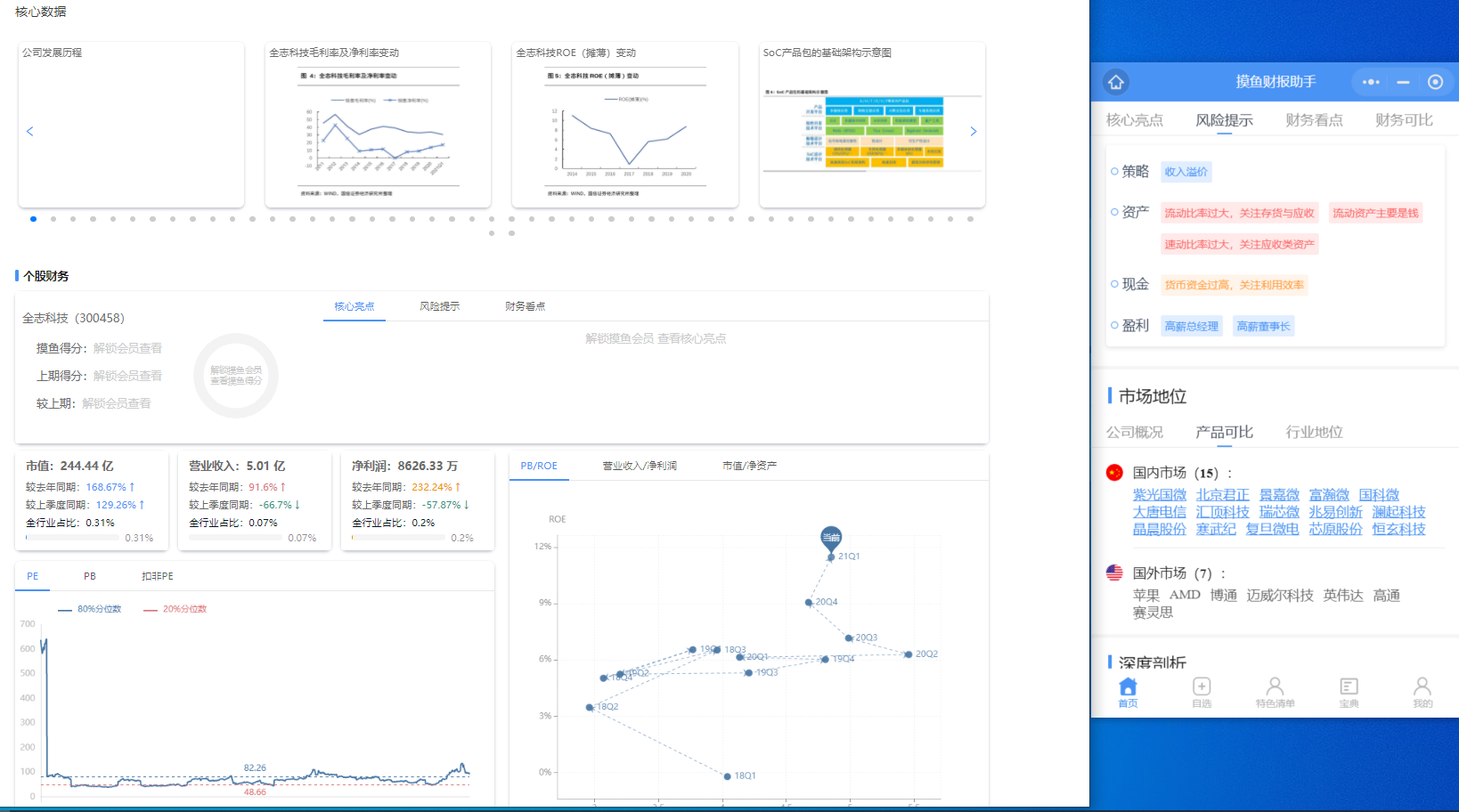Click the 高薪总经理 tag
The image size is (1459, 812).
(1191, 326)
